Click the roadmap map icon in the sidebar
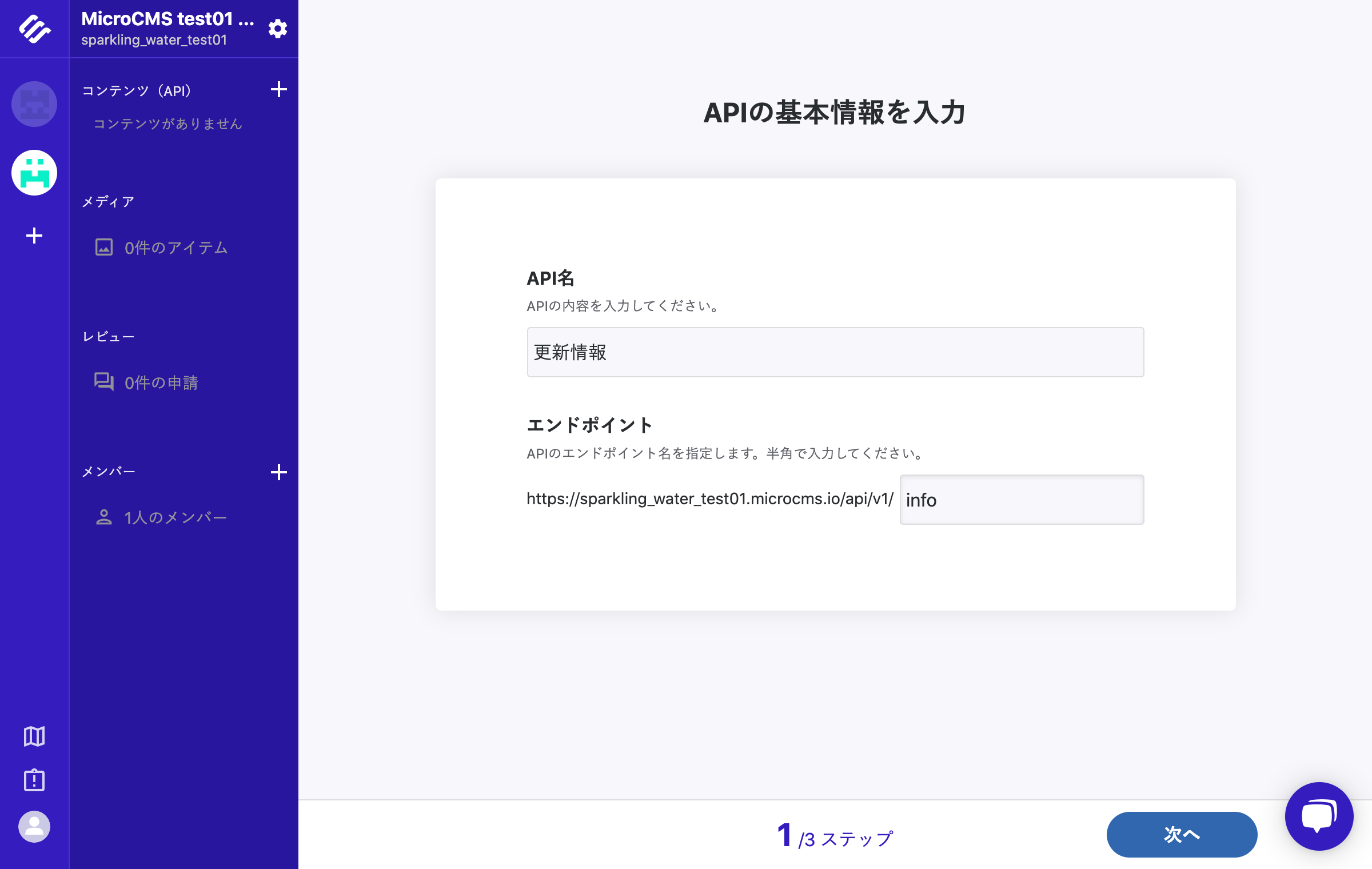This screenshot has height=869, width=1372. [34, 737]
